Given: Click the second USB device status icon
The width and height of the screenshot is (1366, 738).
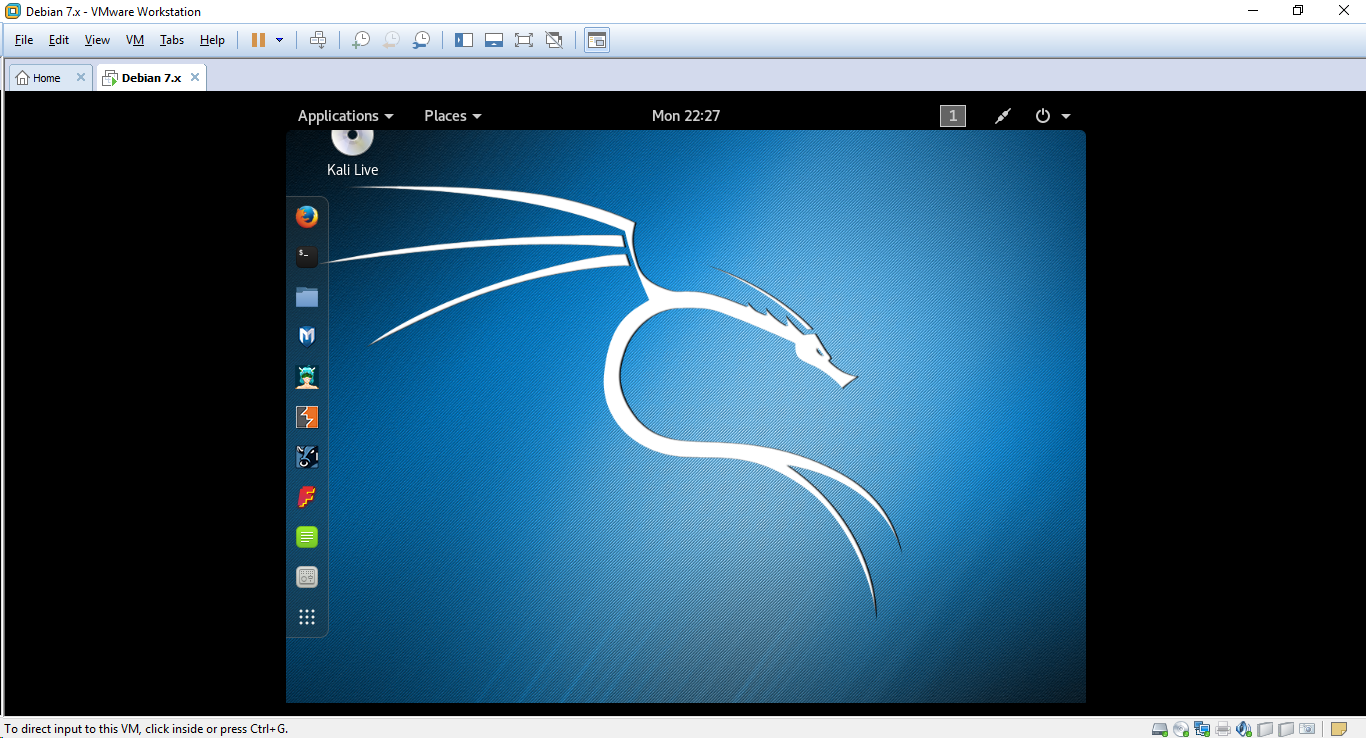Looking at the screenshot, I should pos(1286,729).
